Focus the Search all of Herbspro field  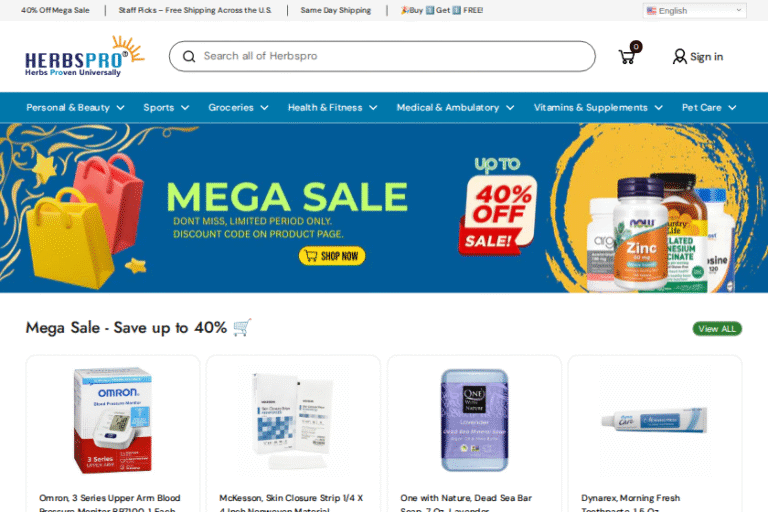point(382,56)
